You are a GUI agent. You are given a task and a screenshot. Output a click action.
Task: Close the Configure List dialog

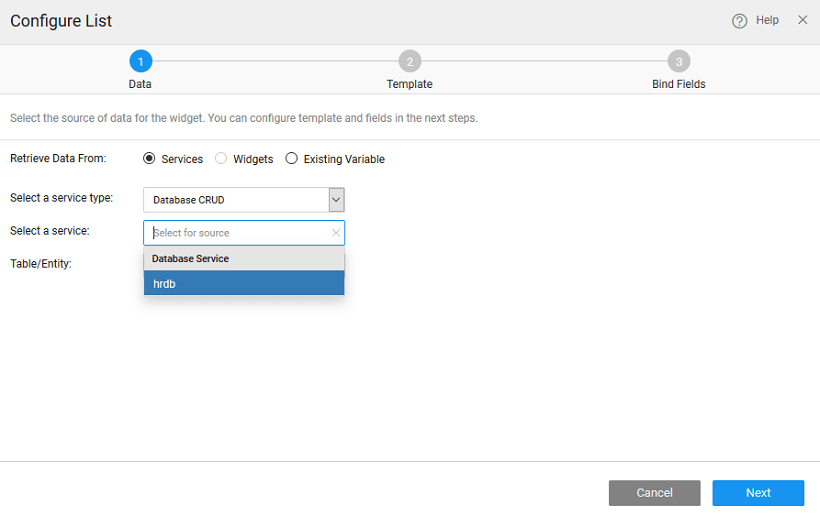point(802,20)
